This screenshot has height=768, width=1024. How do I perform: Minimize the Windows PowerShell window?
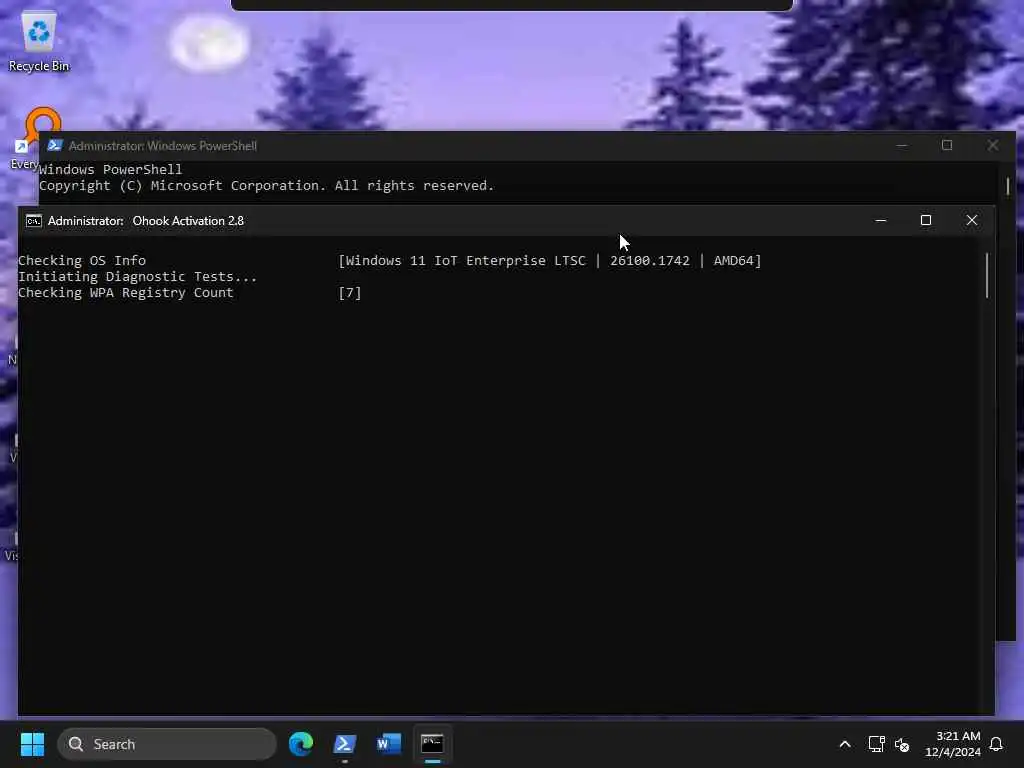(902, 145)
